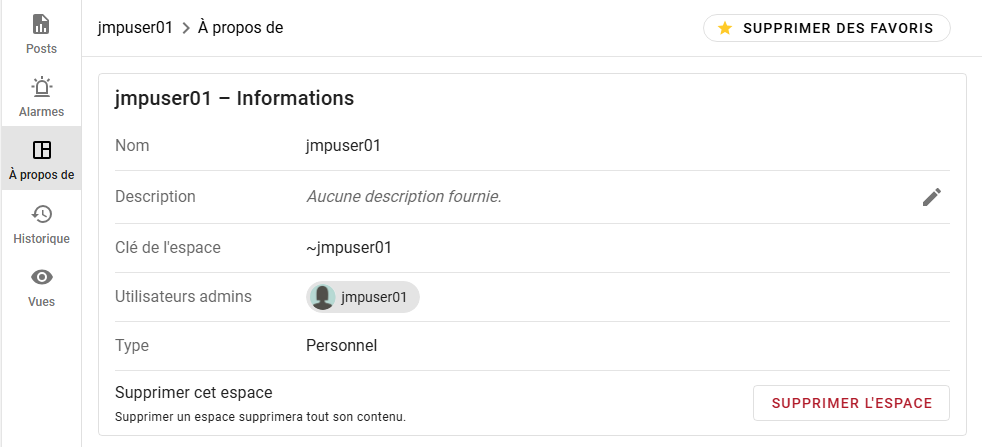Click the star icon in favorites button
982x447 pixels.
(x=725, y=28)
